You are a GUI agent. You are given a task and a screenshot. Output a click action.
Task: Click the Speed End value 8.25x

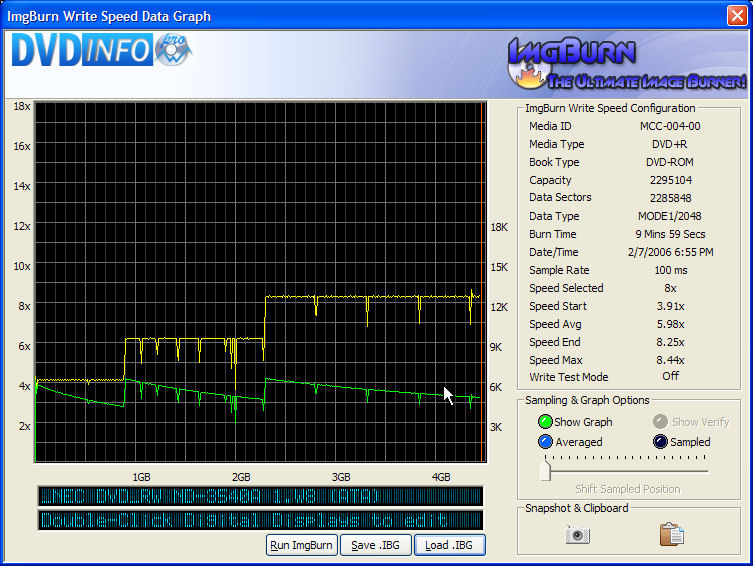[670, 342]
